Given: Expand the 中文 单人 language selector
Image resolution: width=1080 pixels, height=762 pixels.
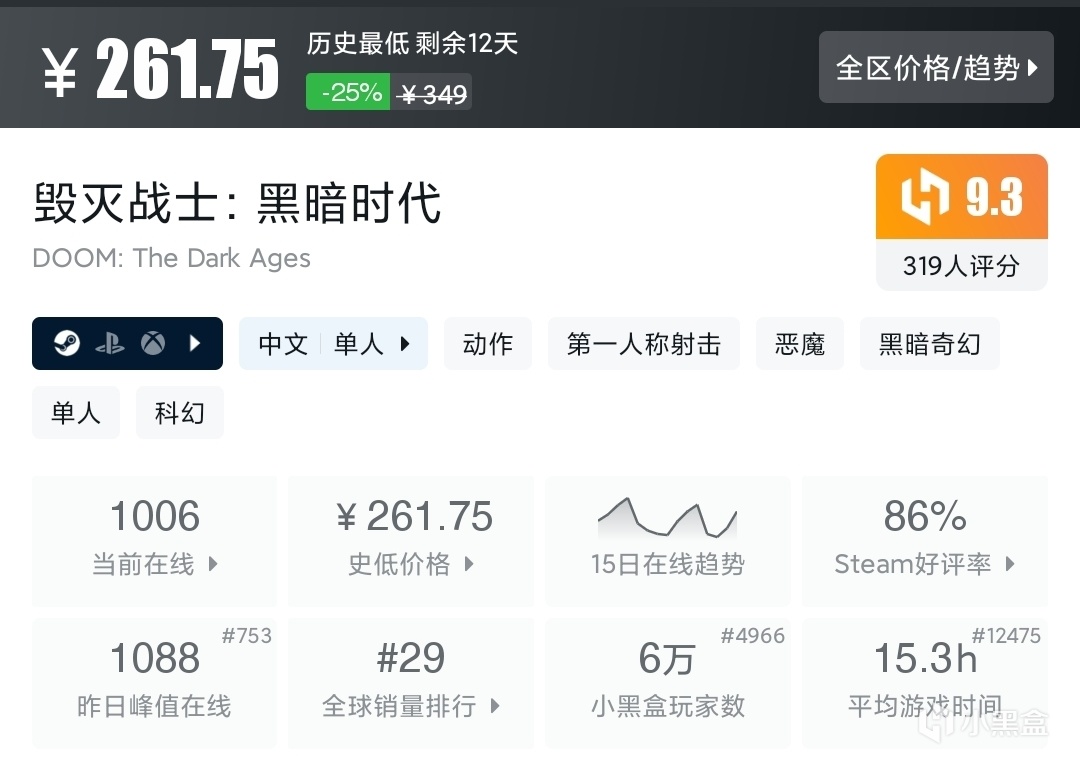Looking at the screenshot, I should [333, 344].
